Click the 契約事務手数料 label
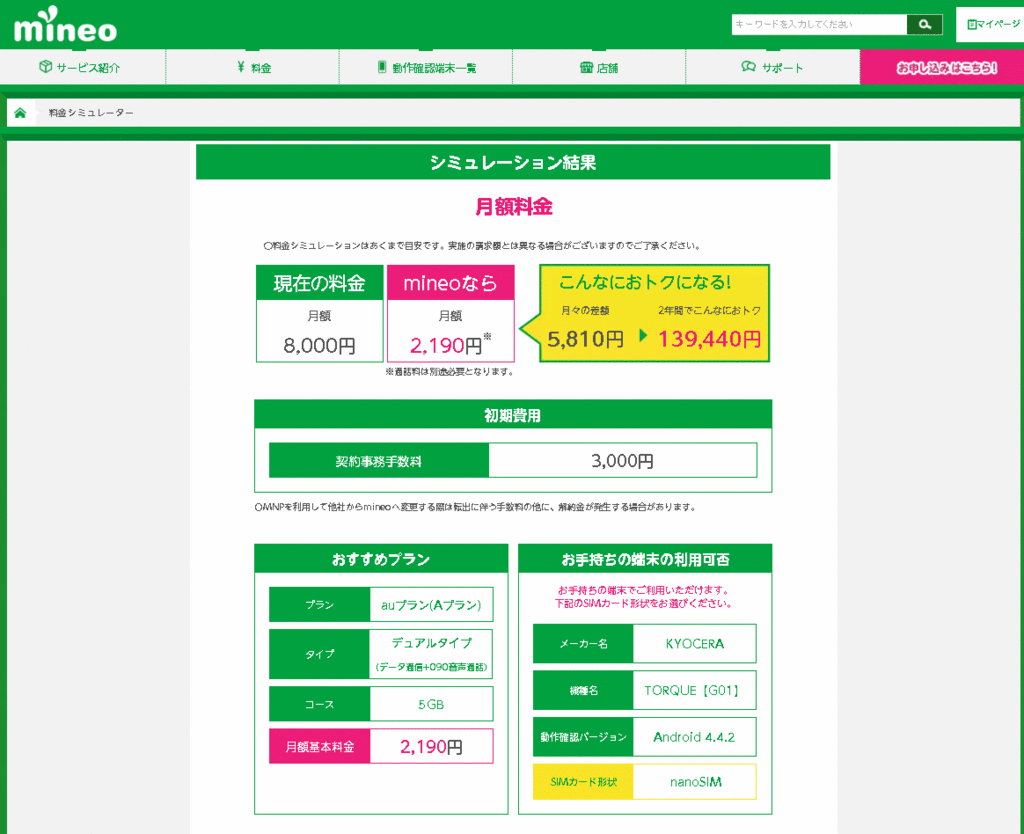This screenshot has height=834, width=1024. tap(379, 461)
